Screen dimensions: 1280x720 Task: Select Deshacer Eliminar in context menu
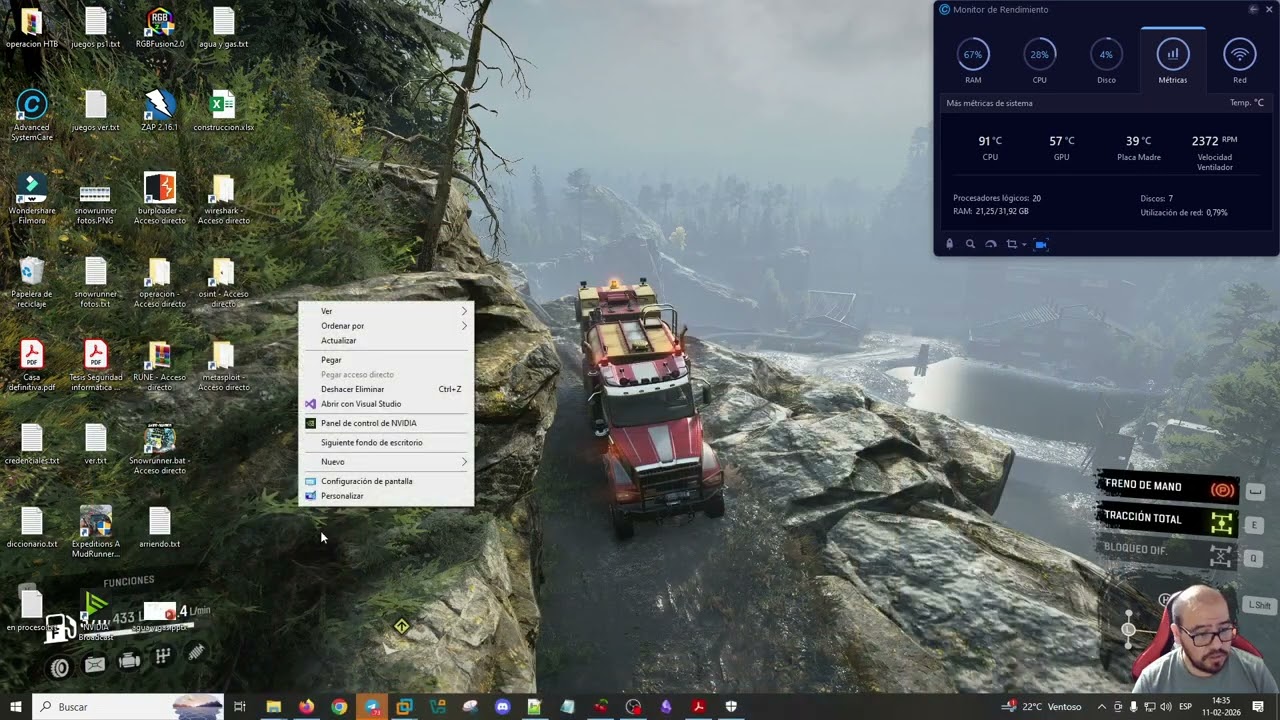[386, 389]
